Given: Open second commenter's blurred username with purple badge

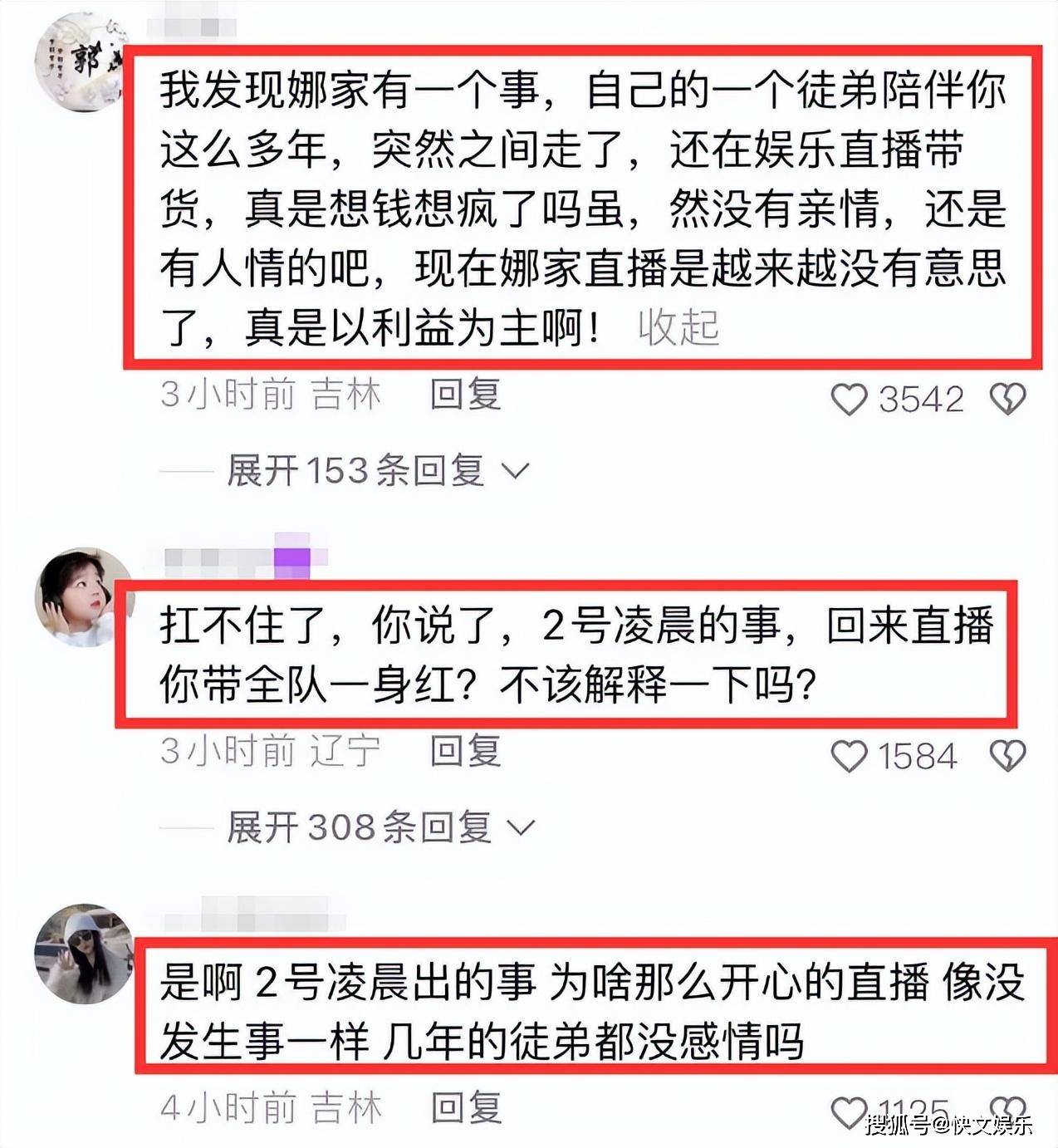Looking at the screenshot, I should tap(246, 559).
